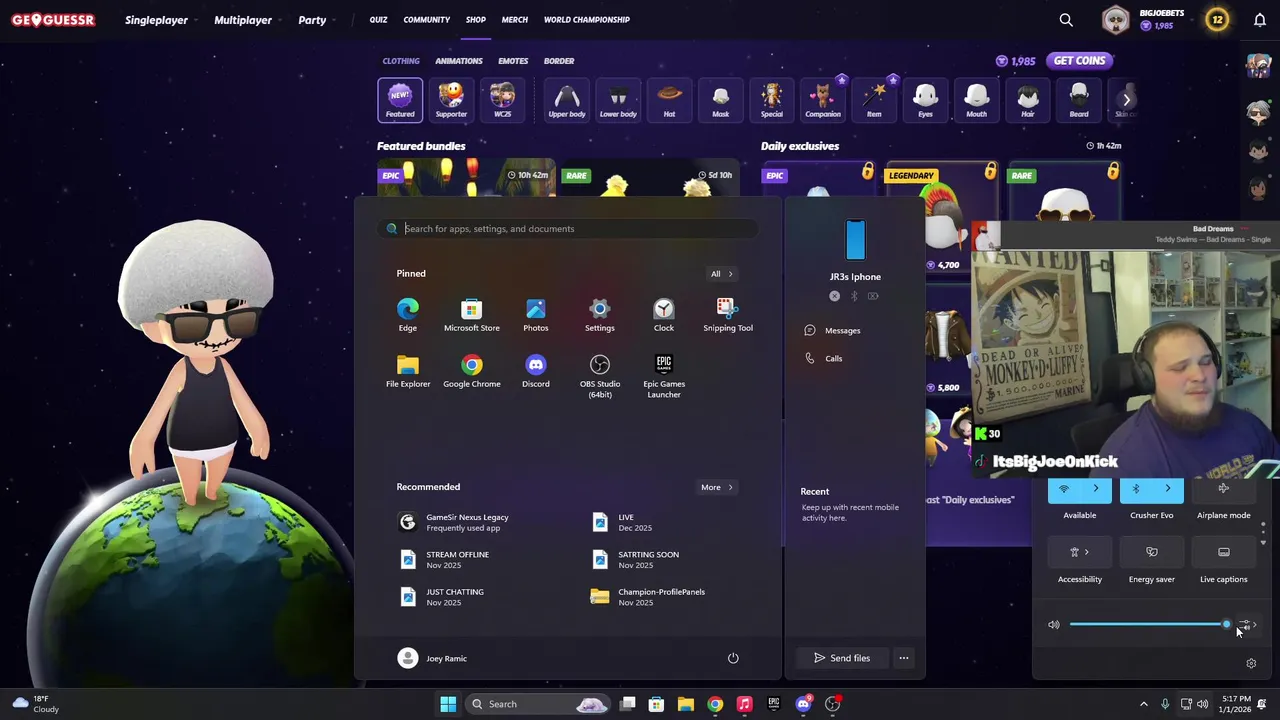Click GeoGuessr search magnifier icon
1280x720 pixels.
click(x=1066, y=20)
